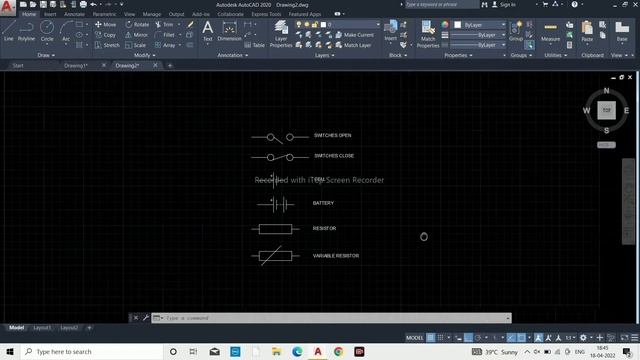Click Match Properties tool
The height and width of the screenshot is (360, 640).
pyautogui.click(x=428, y=34)
